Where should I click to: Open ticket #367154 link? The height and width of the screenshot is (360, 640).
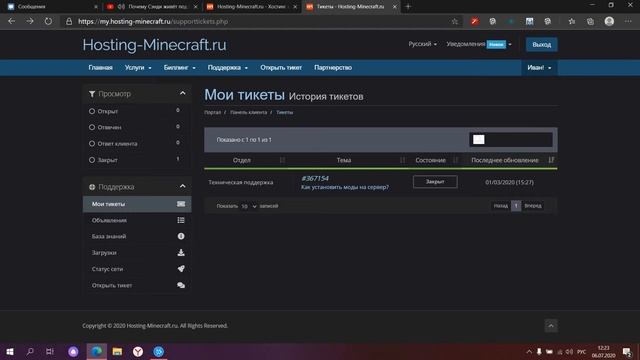[x=315, y=178]
